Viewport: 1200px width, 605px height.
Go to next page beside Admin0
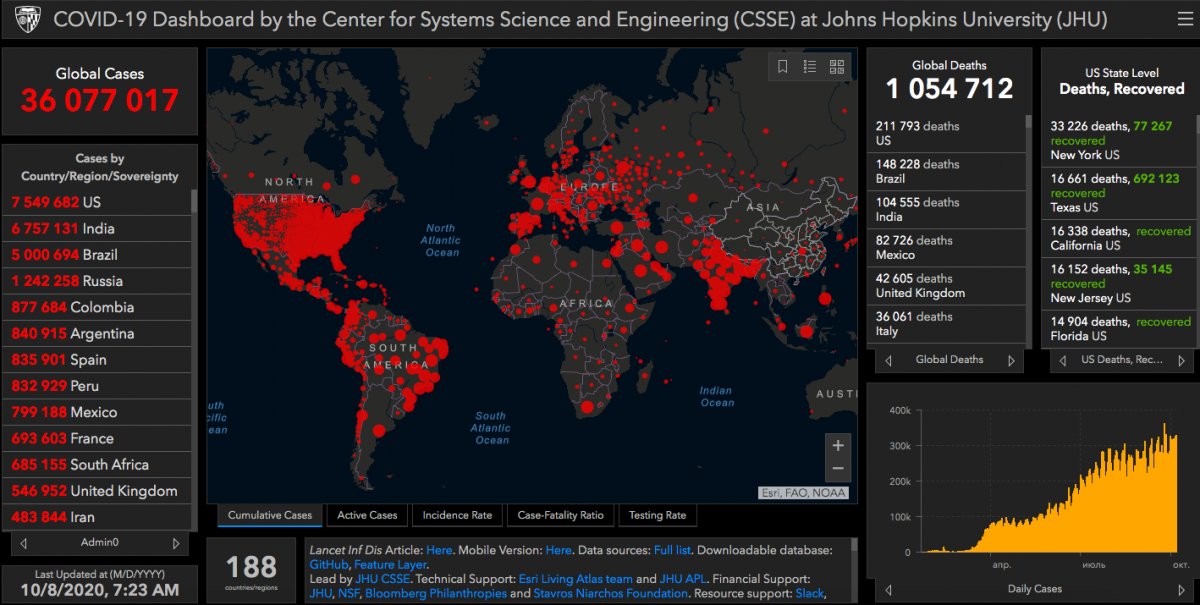click(x=176, y=543)
